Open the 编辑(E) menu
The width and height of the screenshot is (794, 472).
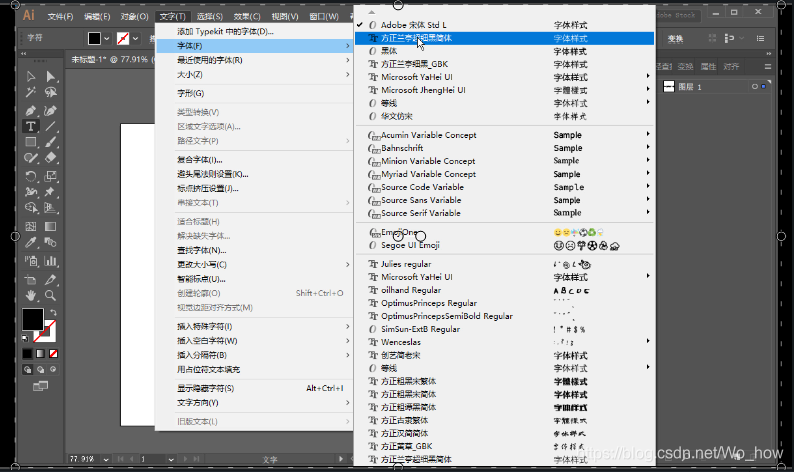pyautogui.click(x=97, y=17)
